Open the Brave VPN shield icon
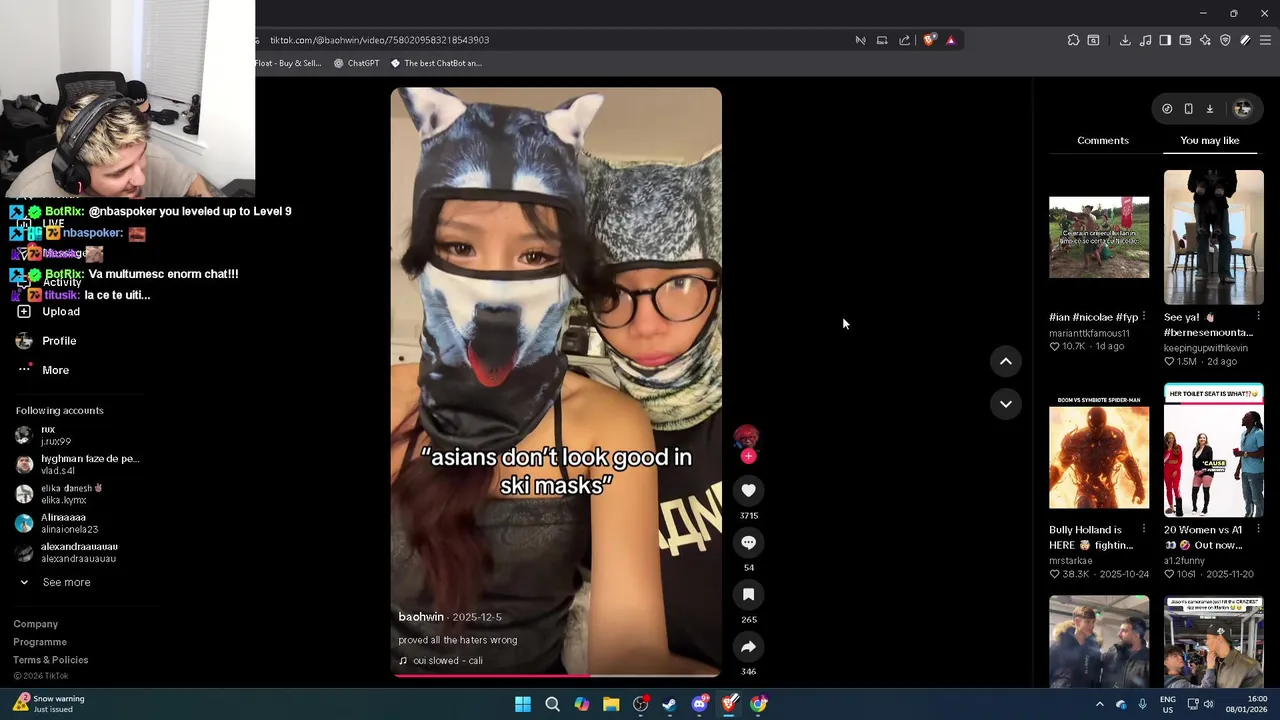The height and width of the screenshot is (720, 1280). (x=1225, y=40)
